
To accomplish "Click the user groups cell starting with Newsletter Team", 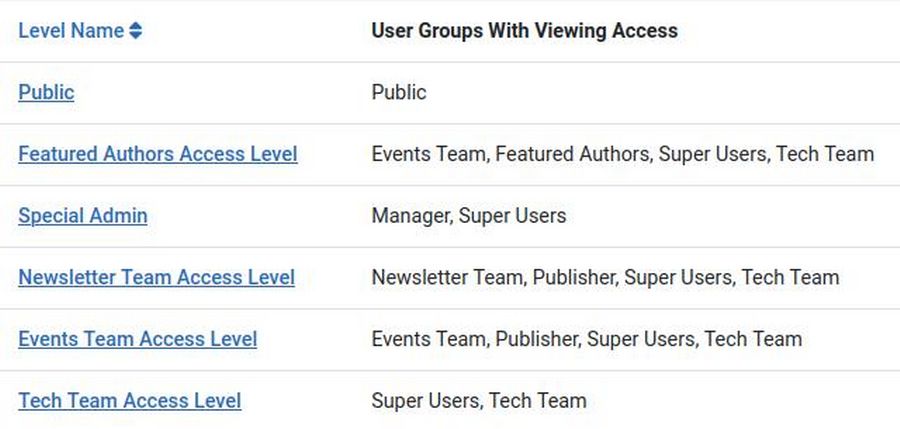I will pos(605,277).
